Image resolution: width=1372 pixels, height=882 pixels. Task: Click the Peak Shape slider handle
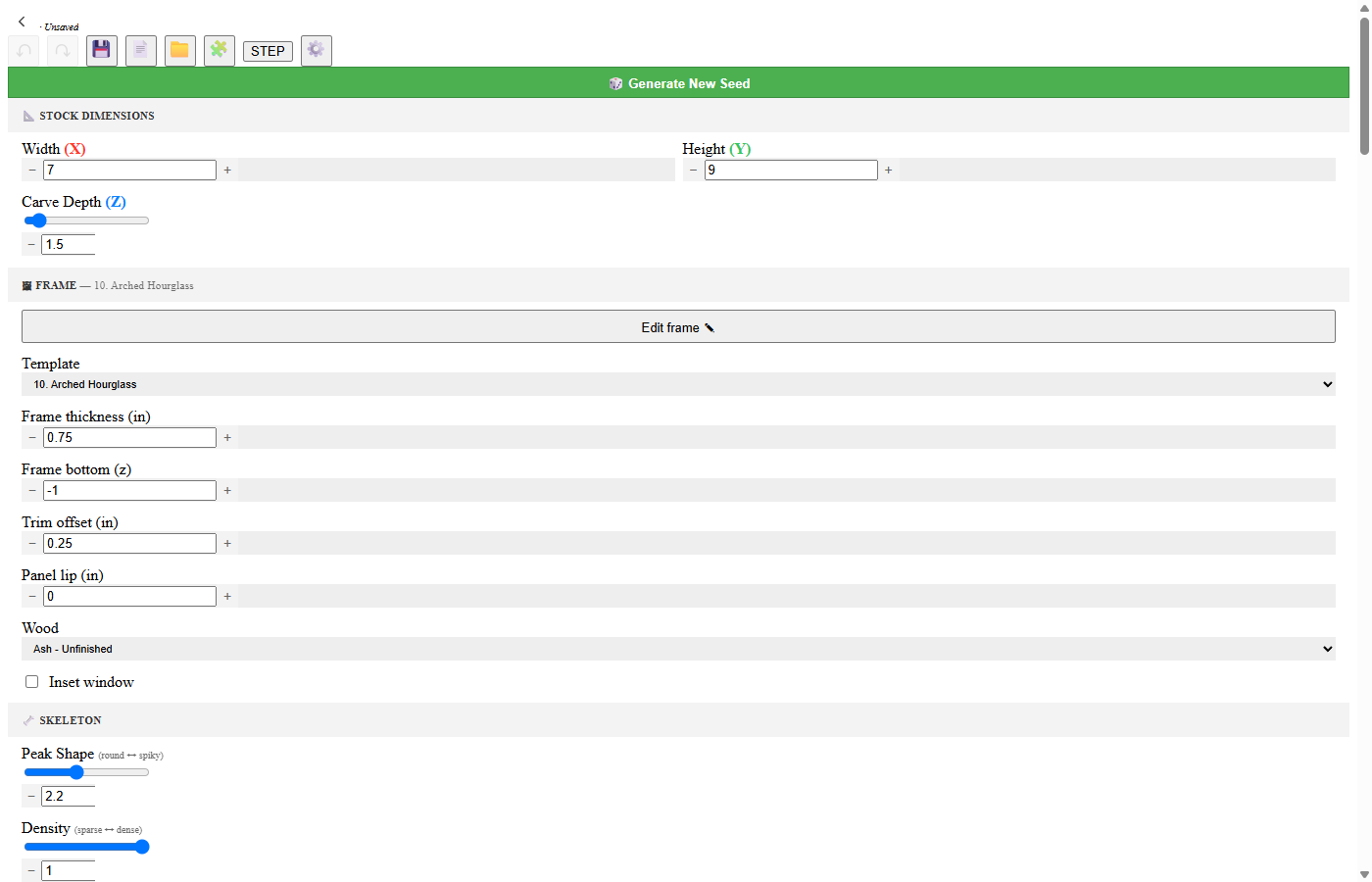click(76, 772)
